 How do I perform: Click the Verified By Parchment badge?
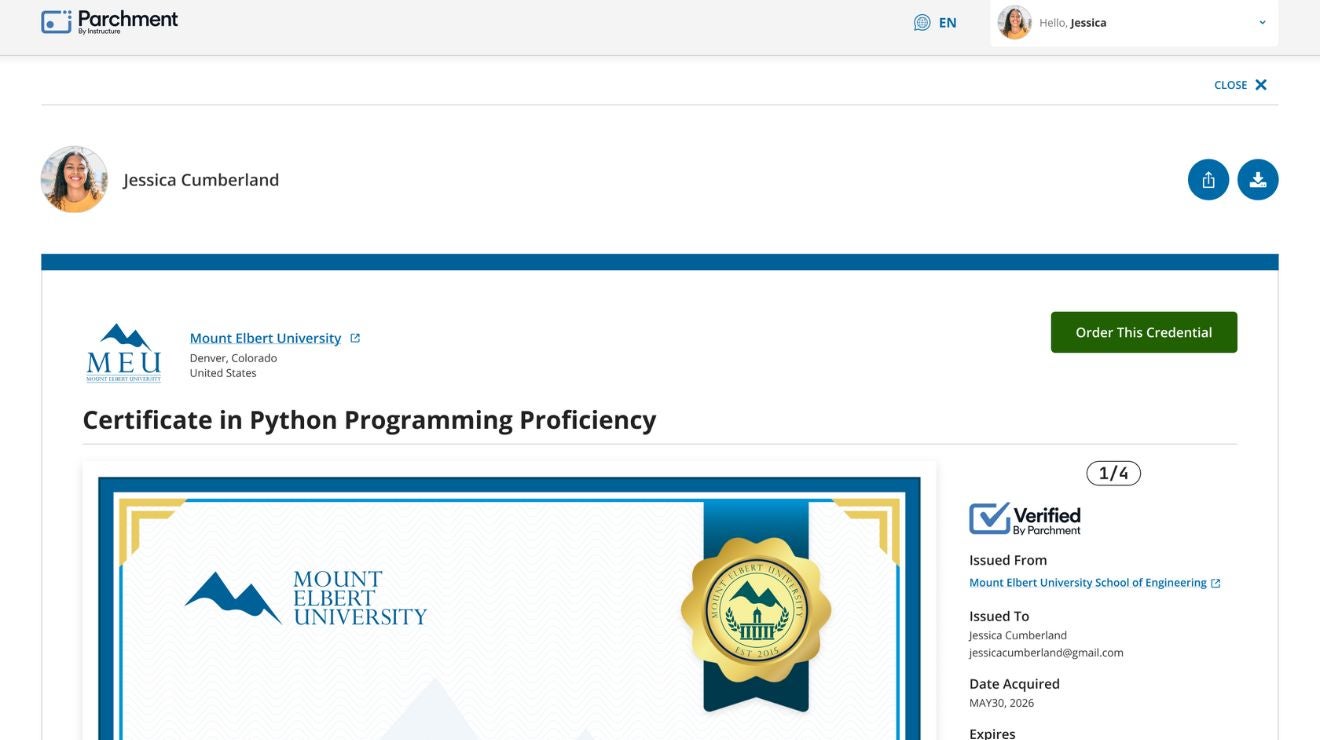[1025, 519]
